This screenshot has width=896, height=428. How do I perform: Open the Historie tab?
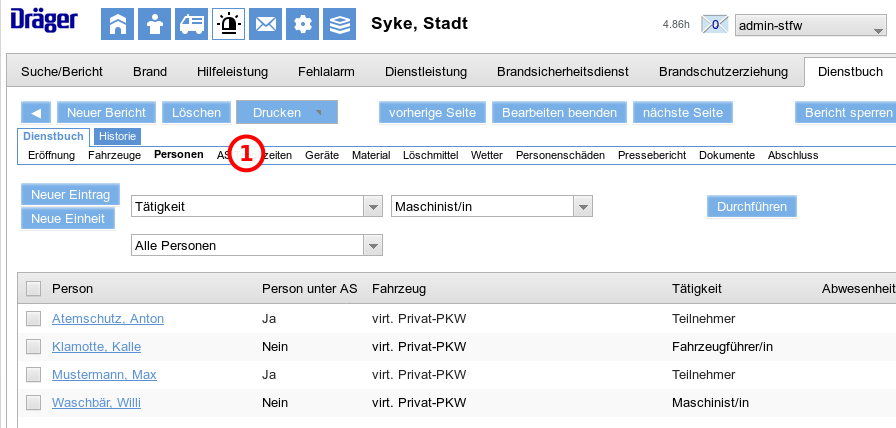pyautogui.click(x=118, y=136)
